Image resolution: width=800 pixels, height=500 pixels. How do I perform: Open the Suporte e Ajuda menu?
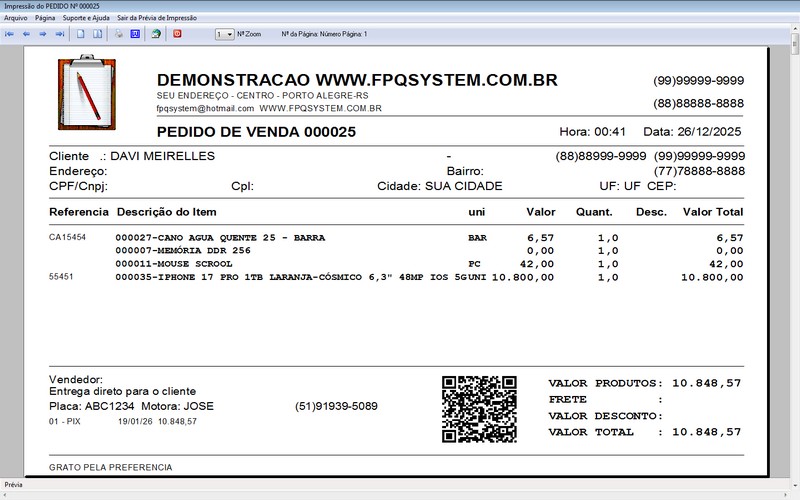(x=86, y=18)
